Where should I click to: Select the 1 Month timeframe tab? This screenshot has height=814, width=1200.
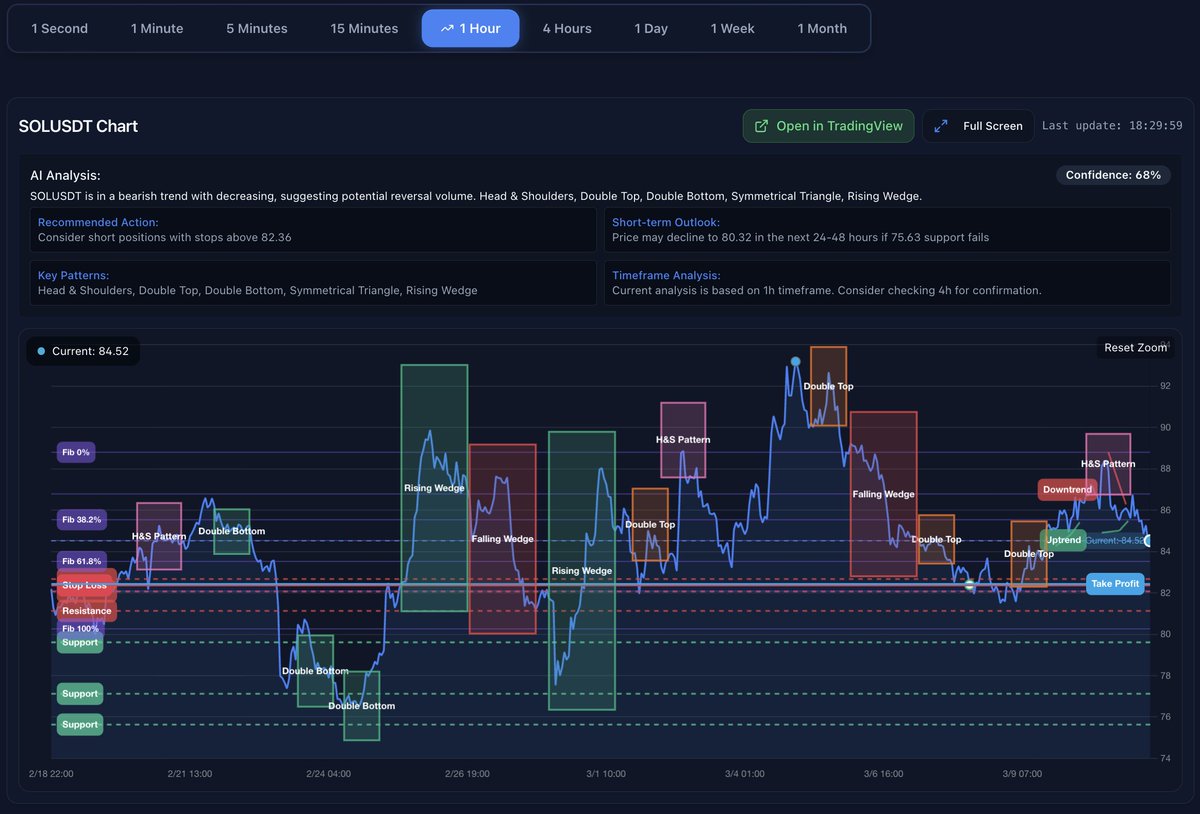(822, 28)
